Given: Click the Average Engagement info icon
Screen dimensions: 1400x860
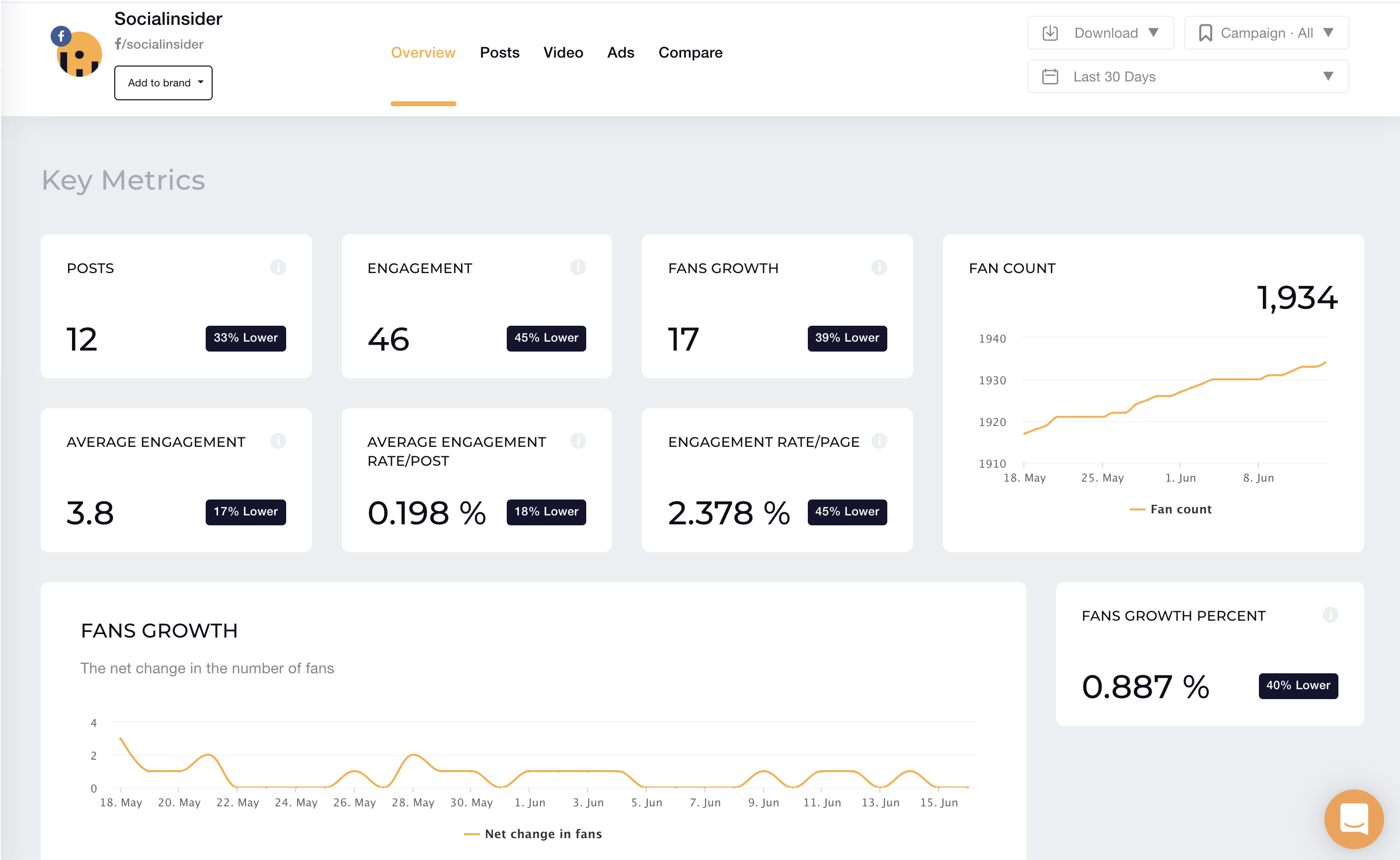Looking at the screenshot, I should tap(278, 440).
